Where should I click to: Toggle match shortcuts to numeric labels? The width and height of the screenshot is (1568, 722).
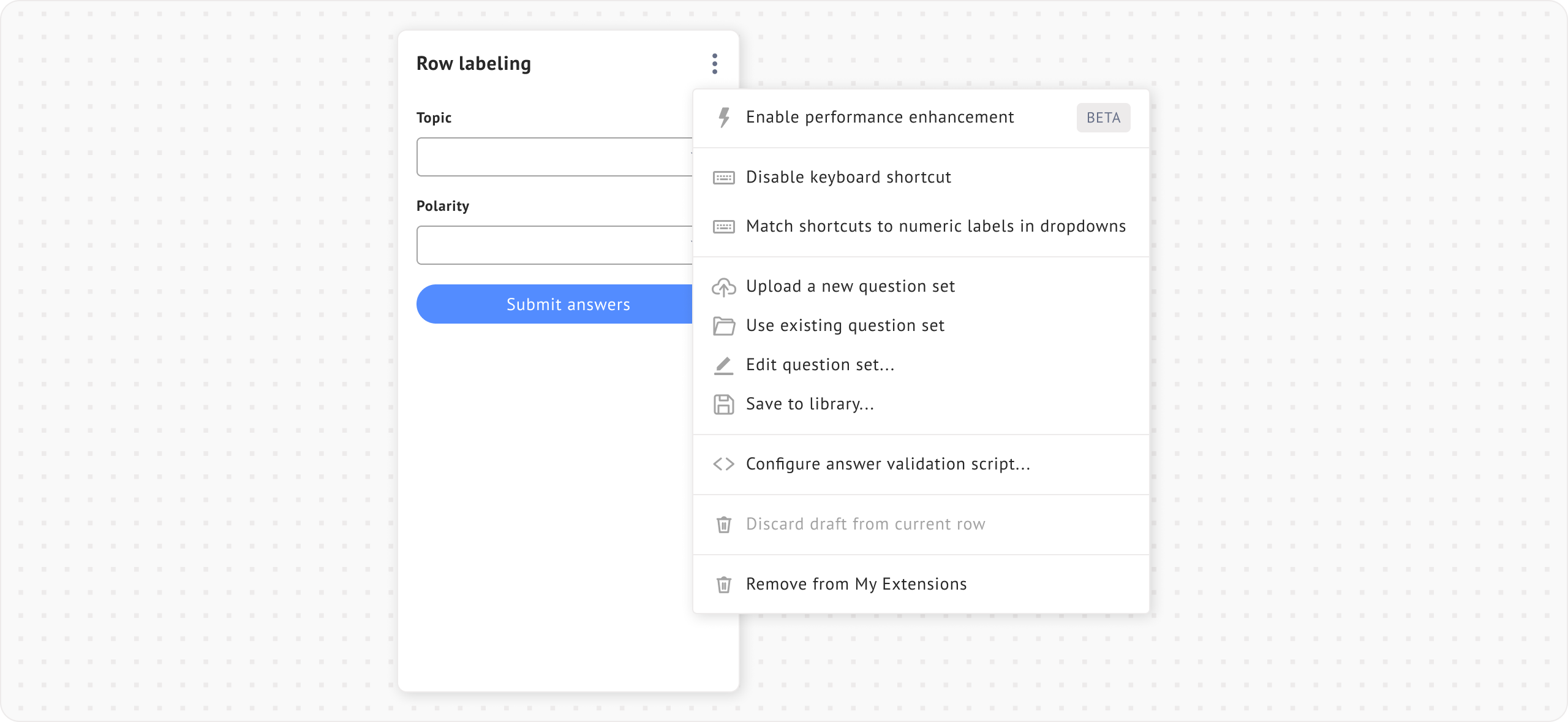coord(935,227)
